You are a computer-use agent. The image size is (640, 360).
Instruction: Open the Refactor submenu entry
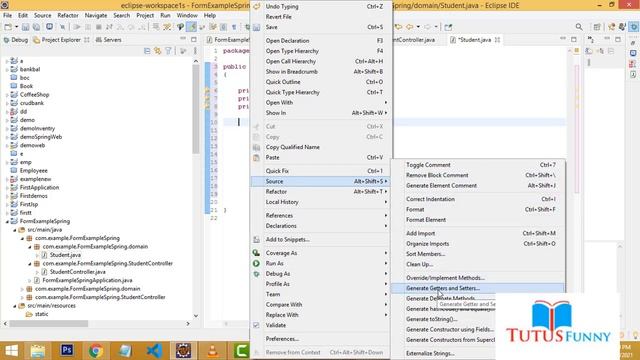pyautogui.click(x=320, y=191)
